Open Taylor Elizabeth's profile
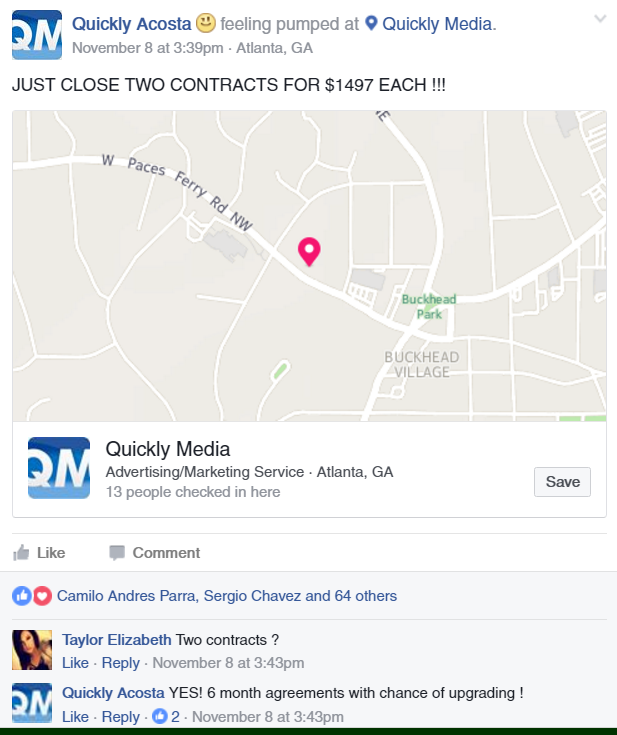 117,640
